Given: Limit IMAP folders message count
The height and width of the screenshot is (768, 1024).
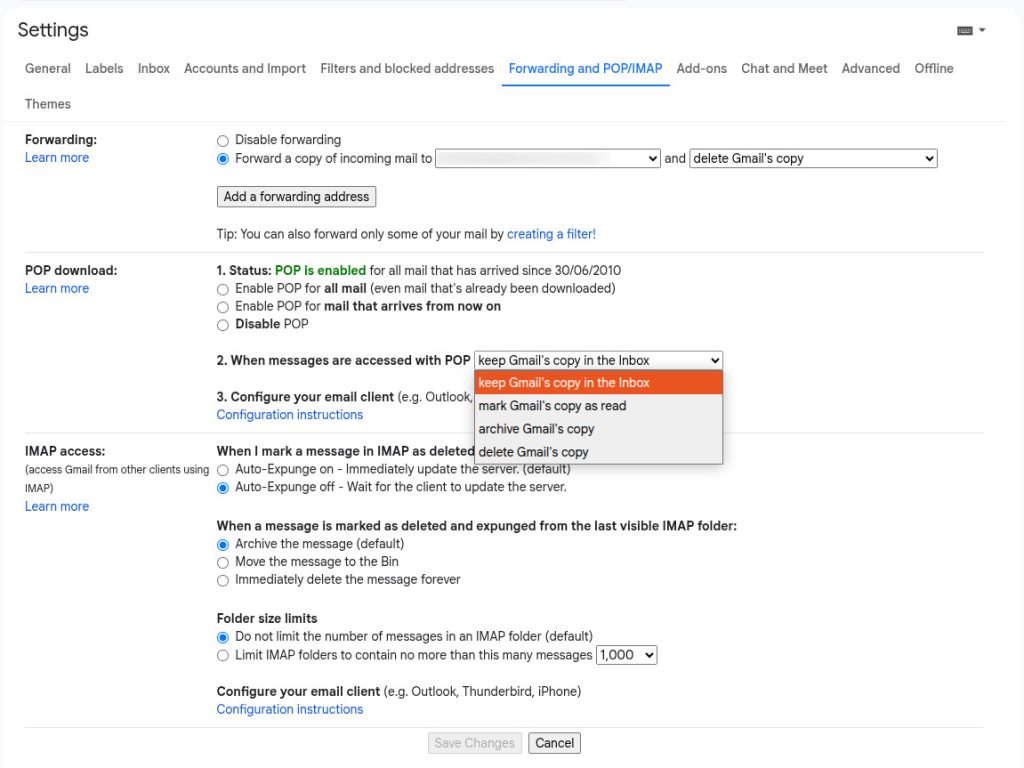Looking at the screenshot, I should click(222, 655).
